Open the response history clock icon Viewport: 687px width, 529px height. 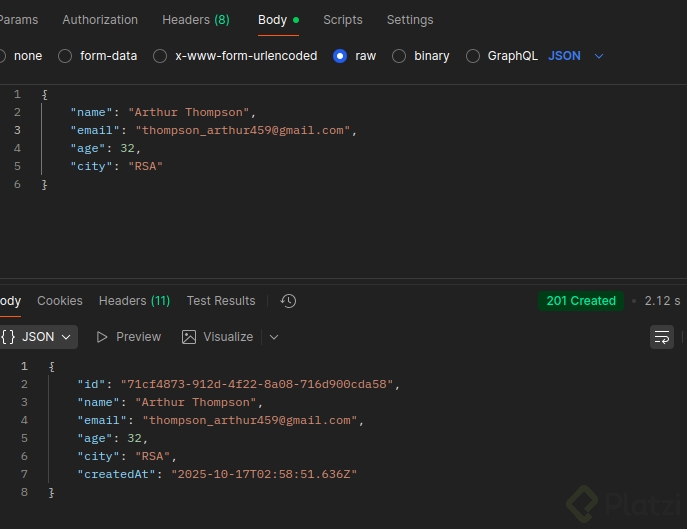[x=288, y=301]
